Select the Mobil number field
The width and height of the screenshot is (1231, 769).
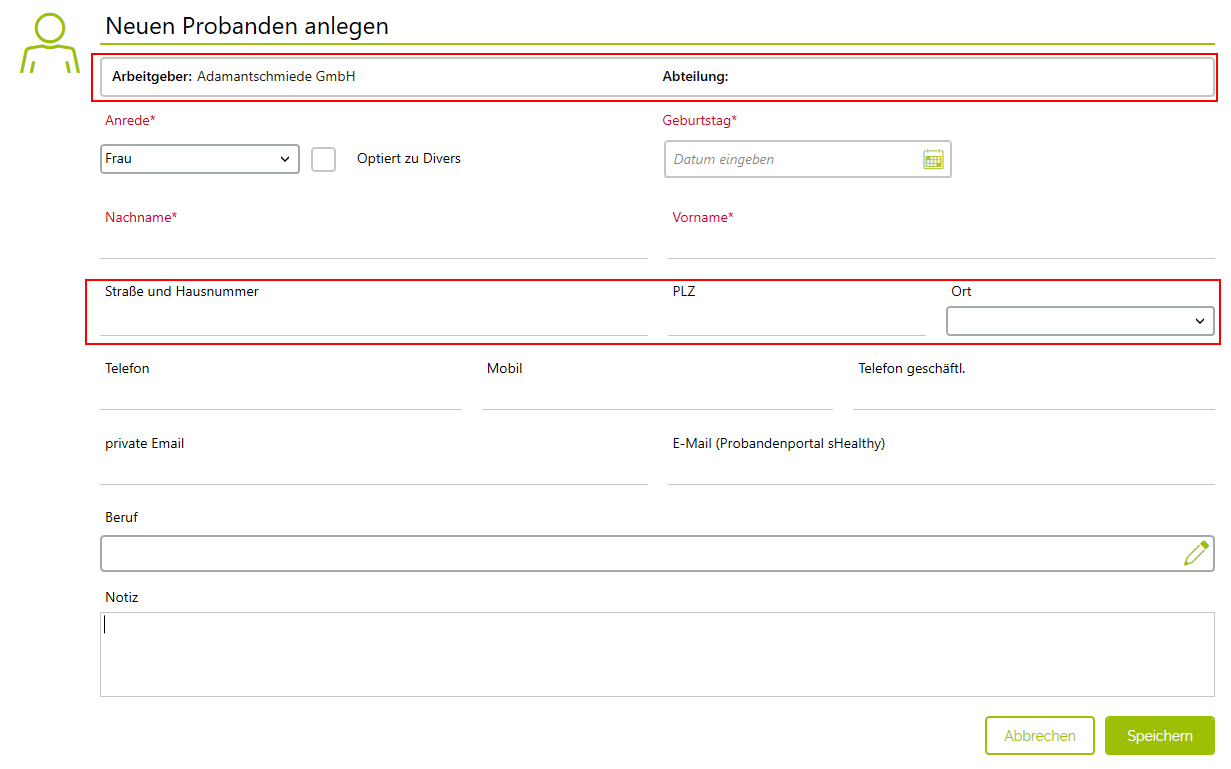657,396
